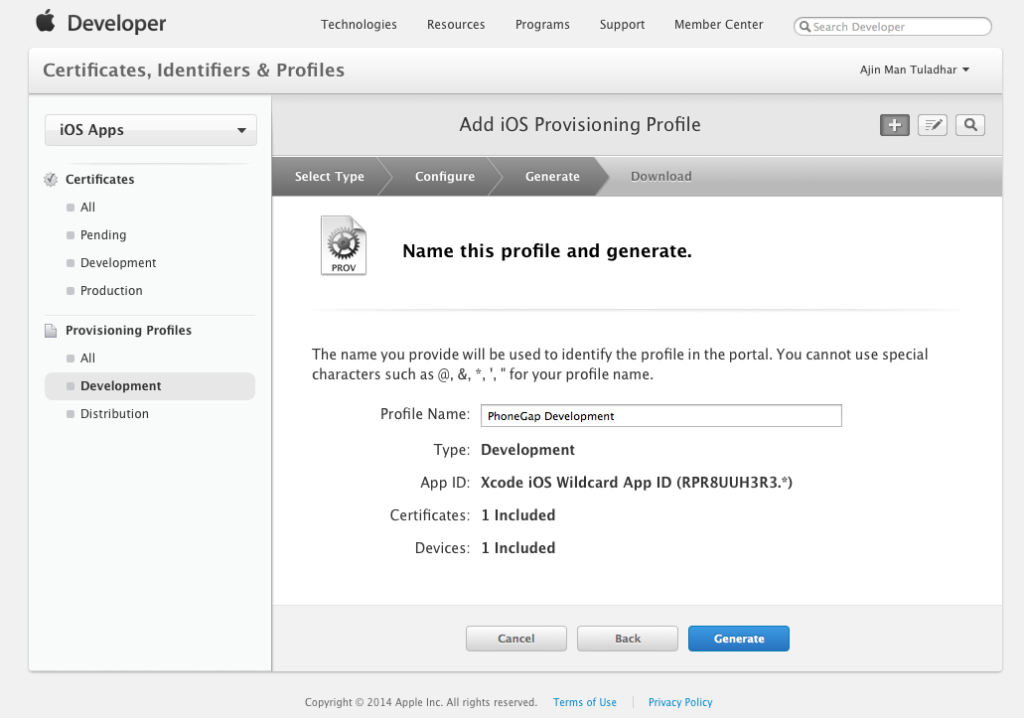The height and width of the screenshot is (718, 1024).
Task: Click the Xcode iOS Wildcard App ID text
Action: click(x=637, y=483)
